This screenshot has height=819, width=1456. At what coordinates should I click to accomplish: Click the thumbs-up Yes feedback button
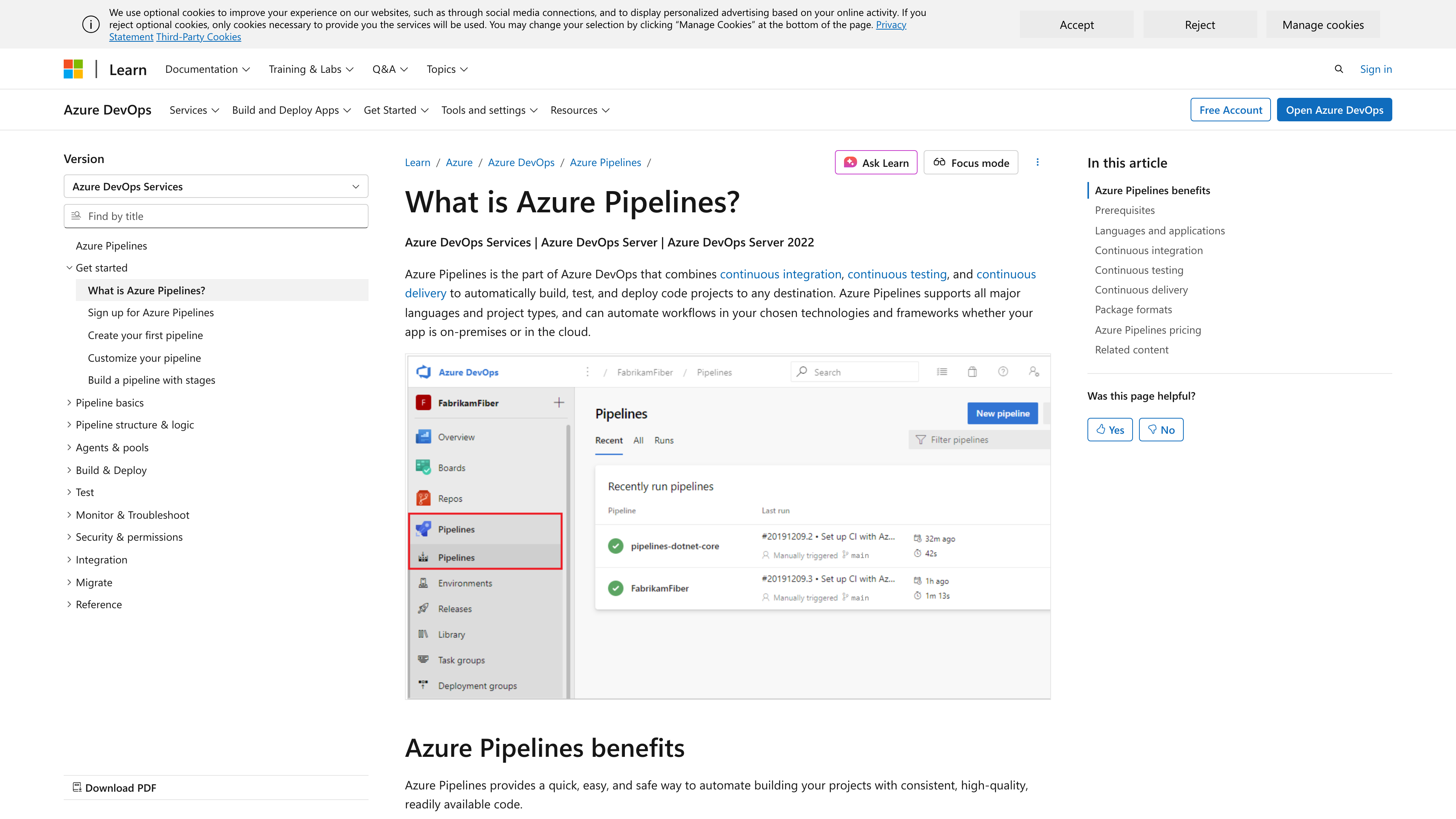(1109, 430)
